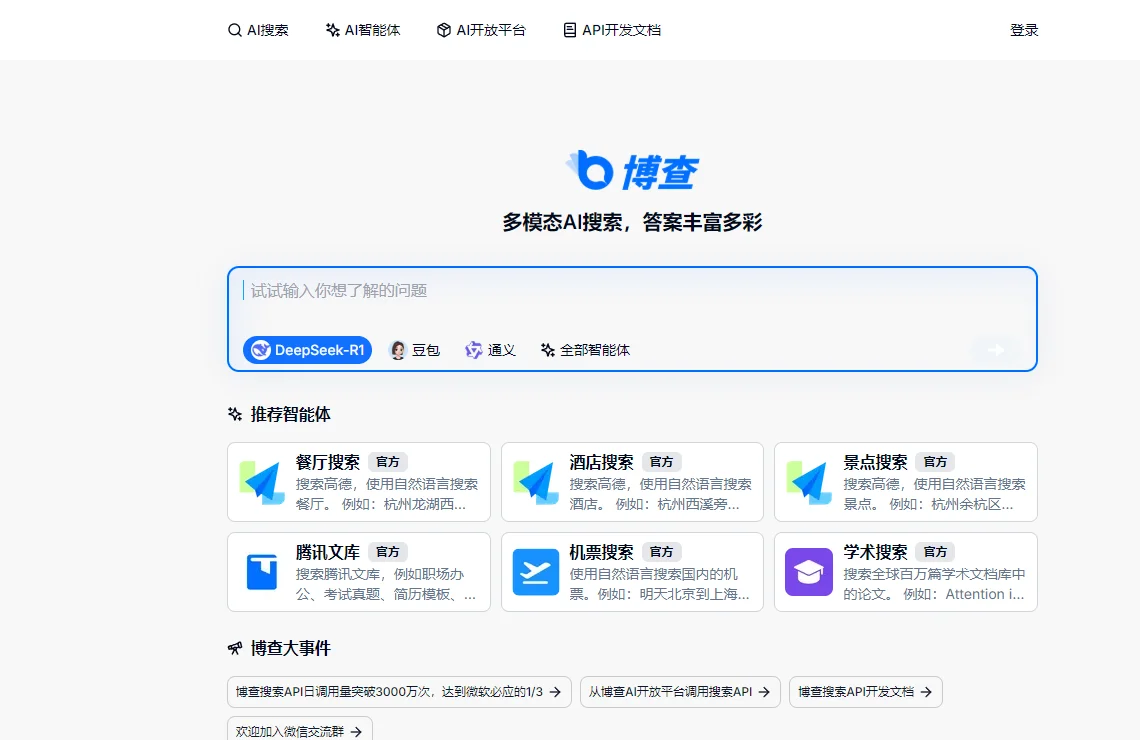Viewport: 1140px width, 740px height.
Task: Open 全部智能体 list
Action: [585, 350]
